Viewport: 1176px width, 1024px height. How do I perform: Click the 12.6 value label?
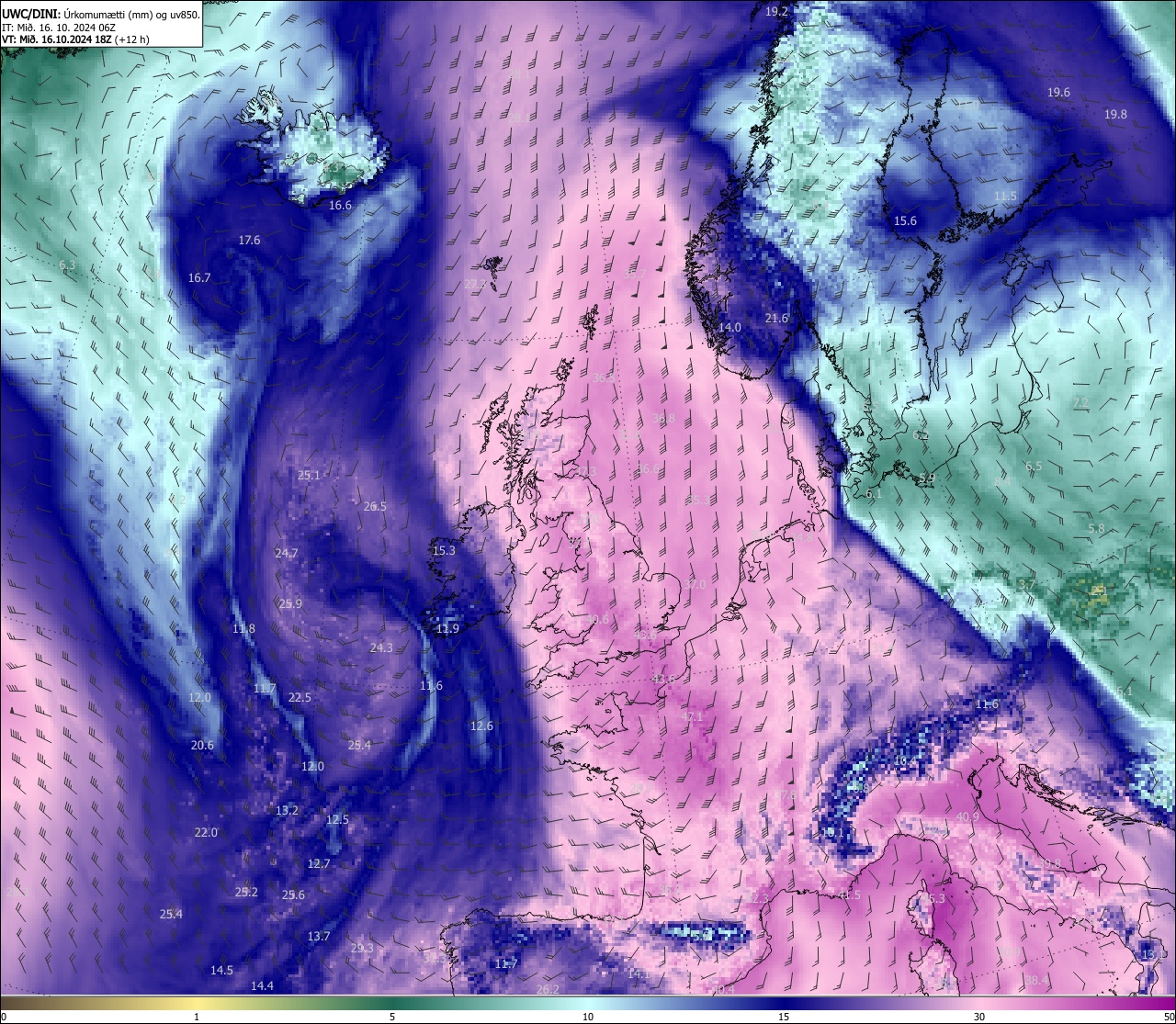coord(481,726)
